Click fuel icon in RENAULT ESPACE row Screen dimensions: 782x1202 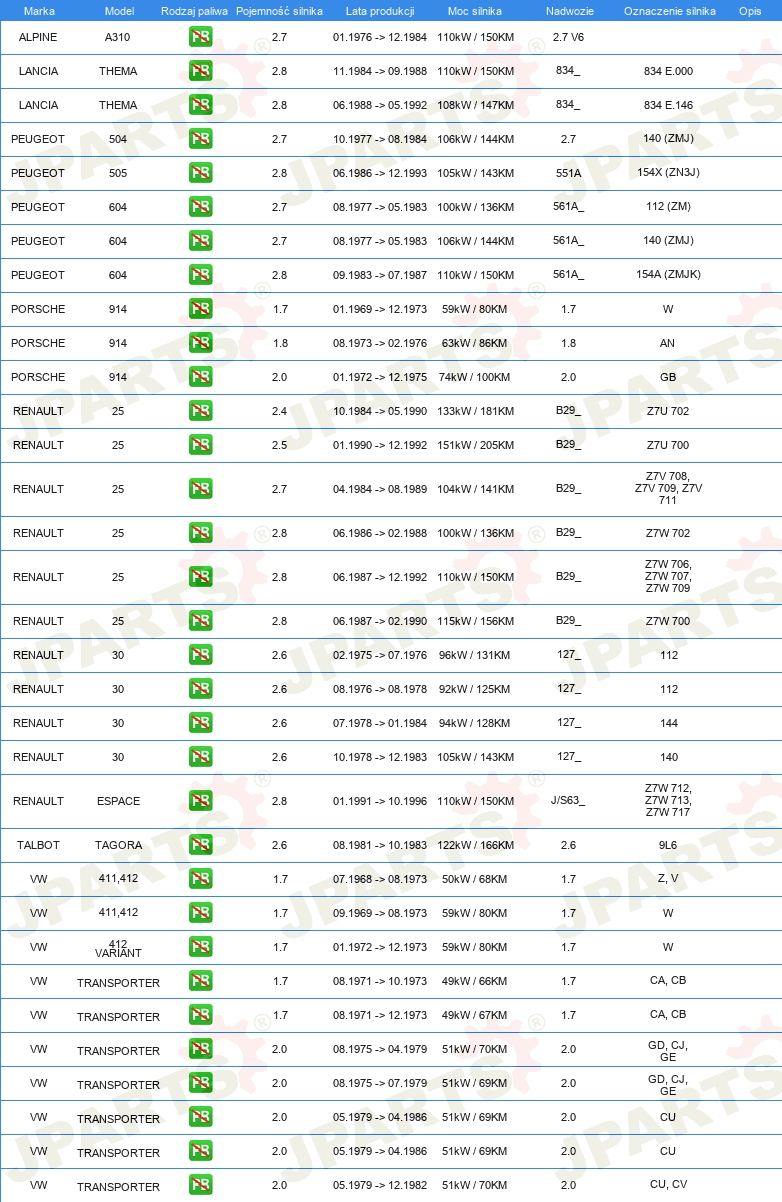pyautogui.click(x=200, y=801)
